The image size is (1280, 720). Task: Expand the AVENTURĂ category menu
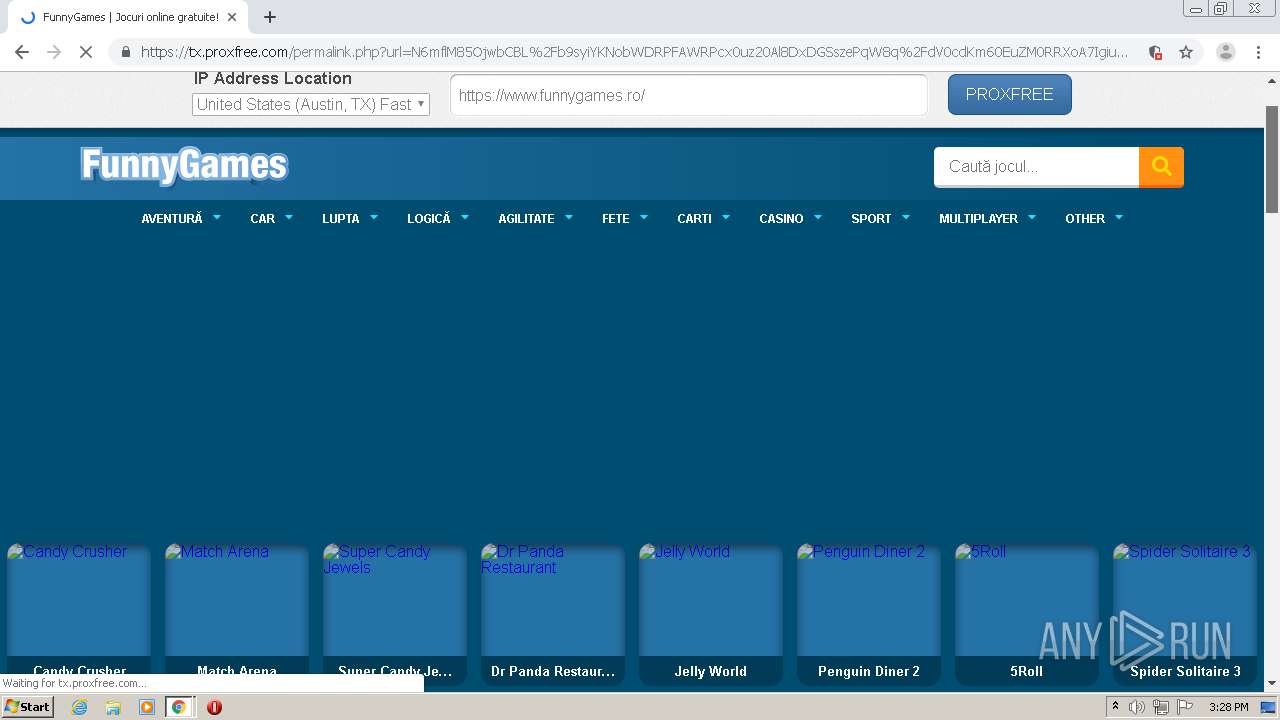click(181, 218)
